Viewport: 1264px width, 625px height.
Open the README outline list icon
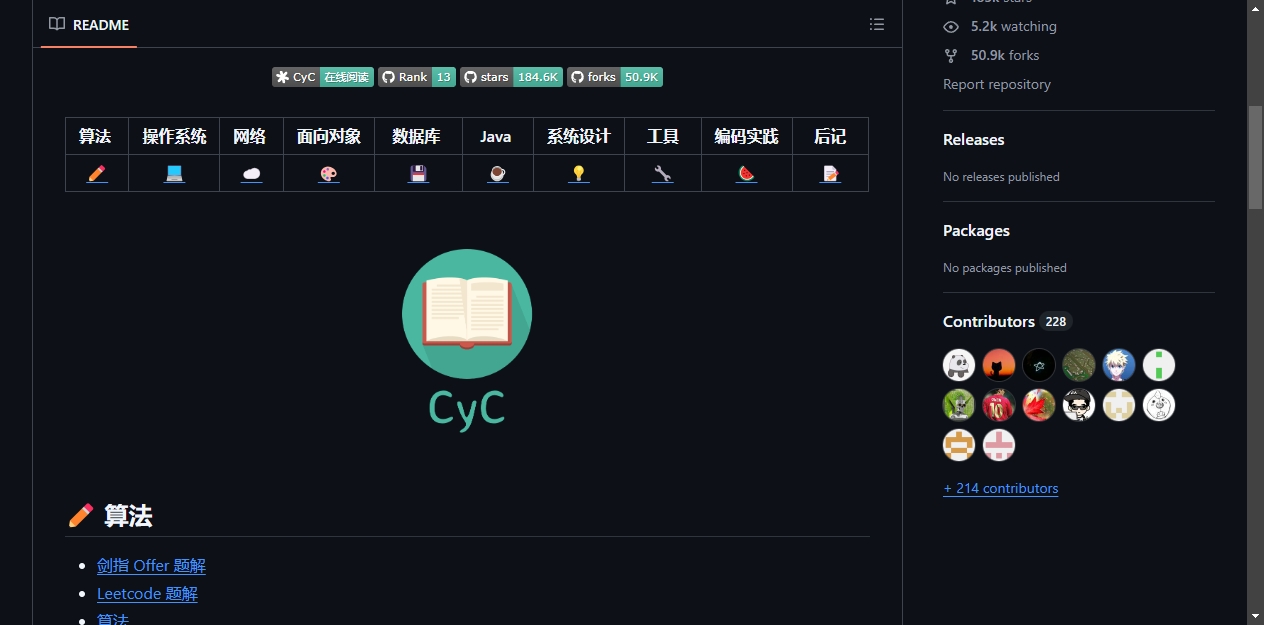click(x=877, y=24)
